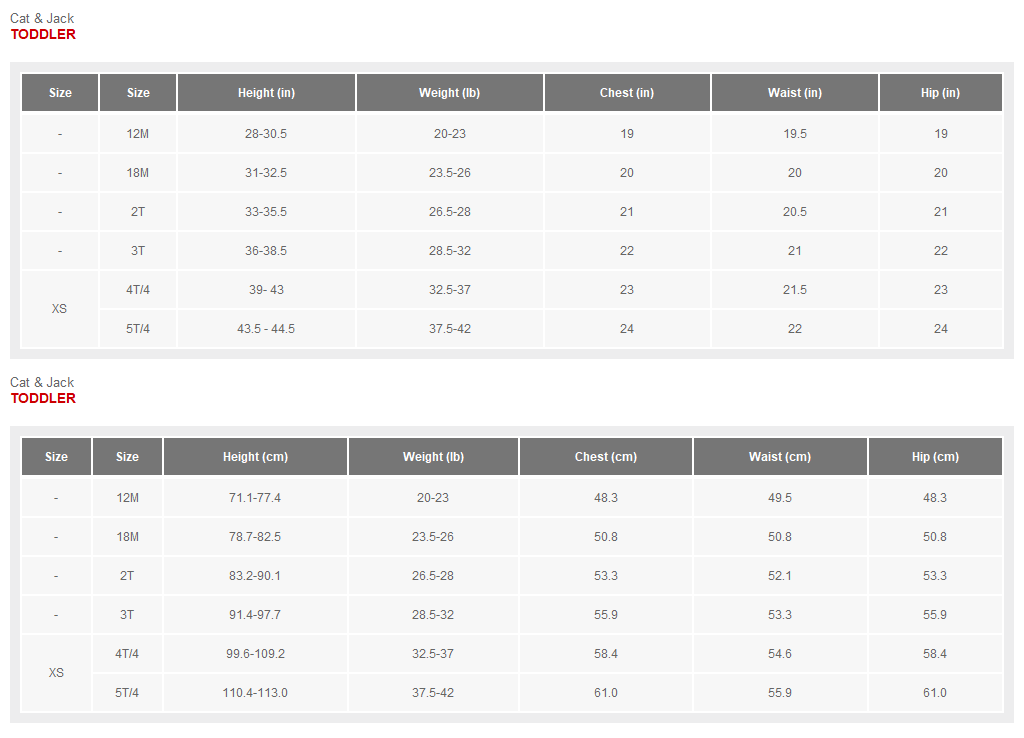
Task: Select the Hip (in) column header
Action: 940,93
